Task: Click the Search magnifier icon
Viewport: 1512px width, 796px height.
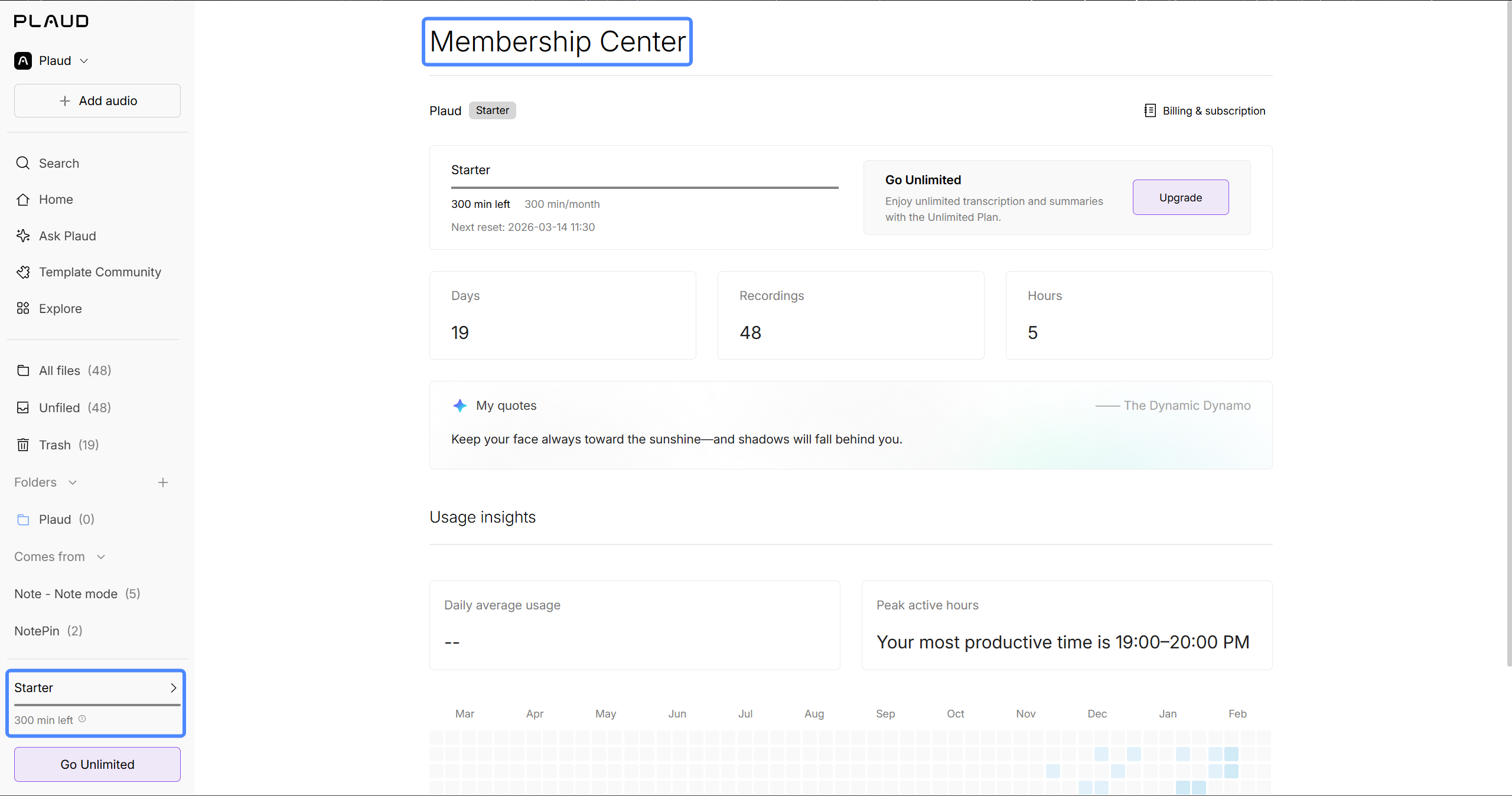Action: [x=23, y=163]
